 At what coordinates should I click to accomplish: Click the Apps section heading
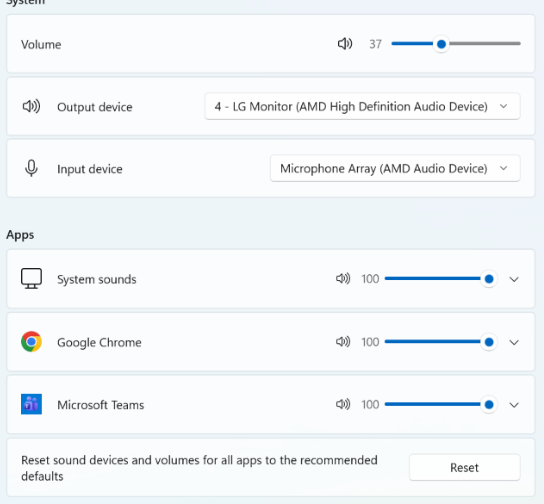pyautogui.click(x=20, y=235)
